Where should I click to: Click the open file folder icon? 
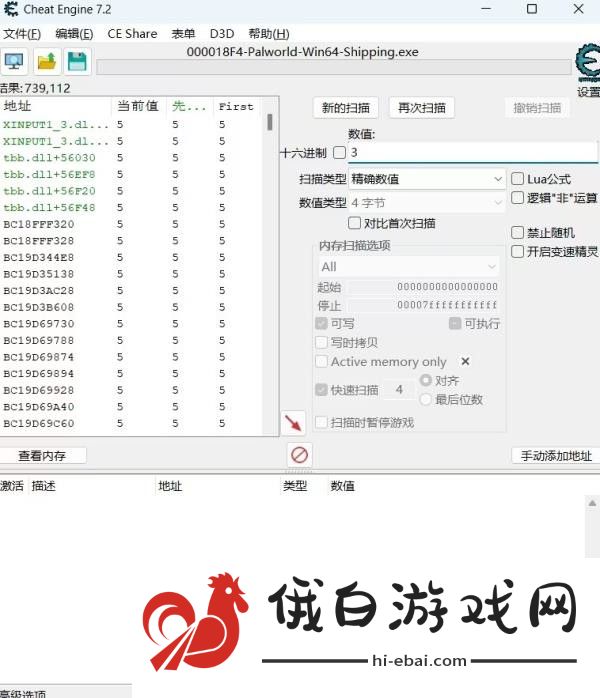point(47,61)
